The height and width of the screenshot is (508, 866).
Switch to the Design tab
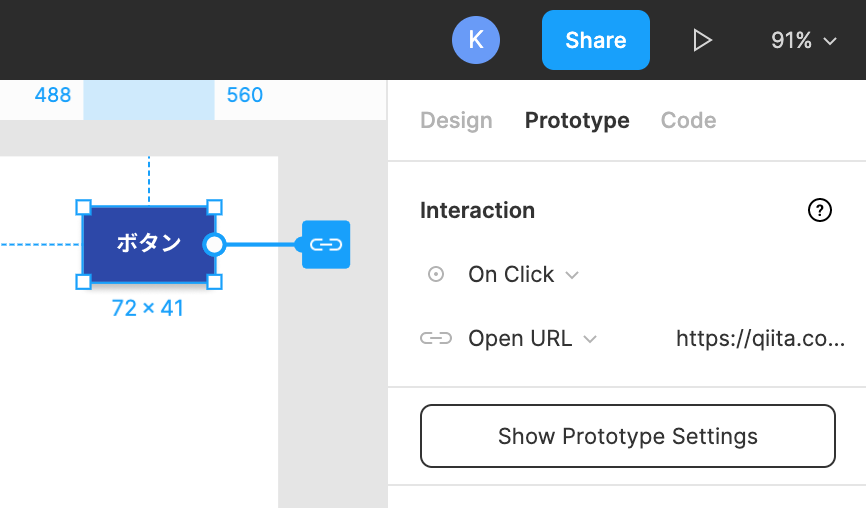(456, 120)
